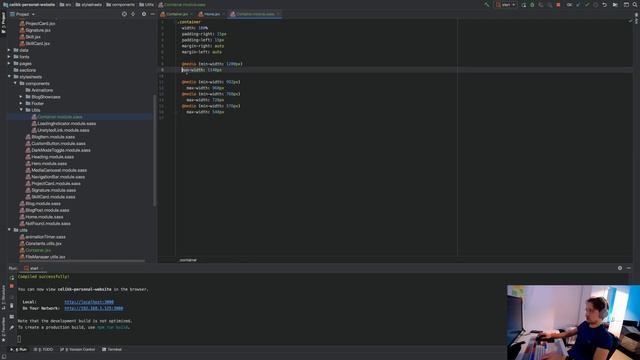
Task: Select NavigationBar.module.sass file
Action: point(55,177)
